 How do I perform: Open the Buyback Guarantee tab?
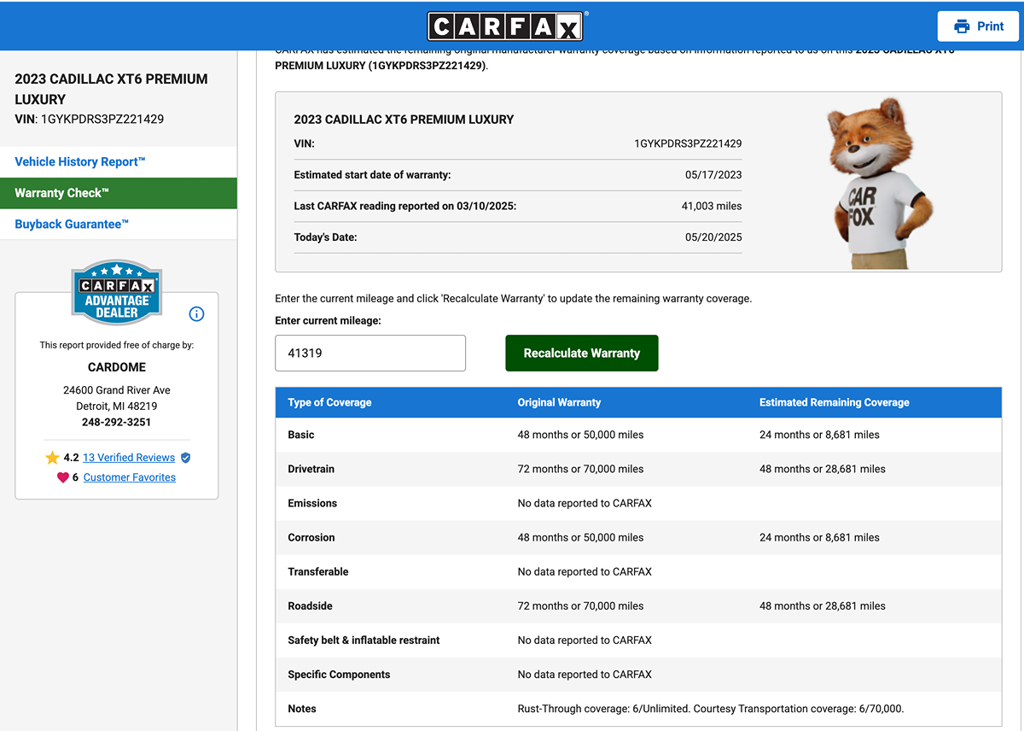[72, 224]
